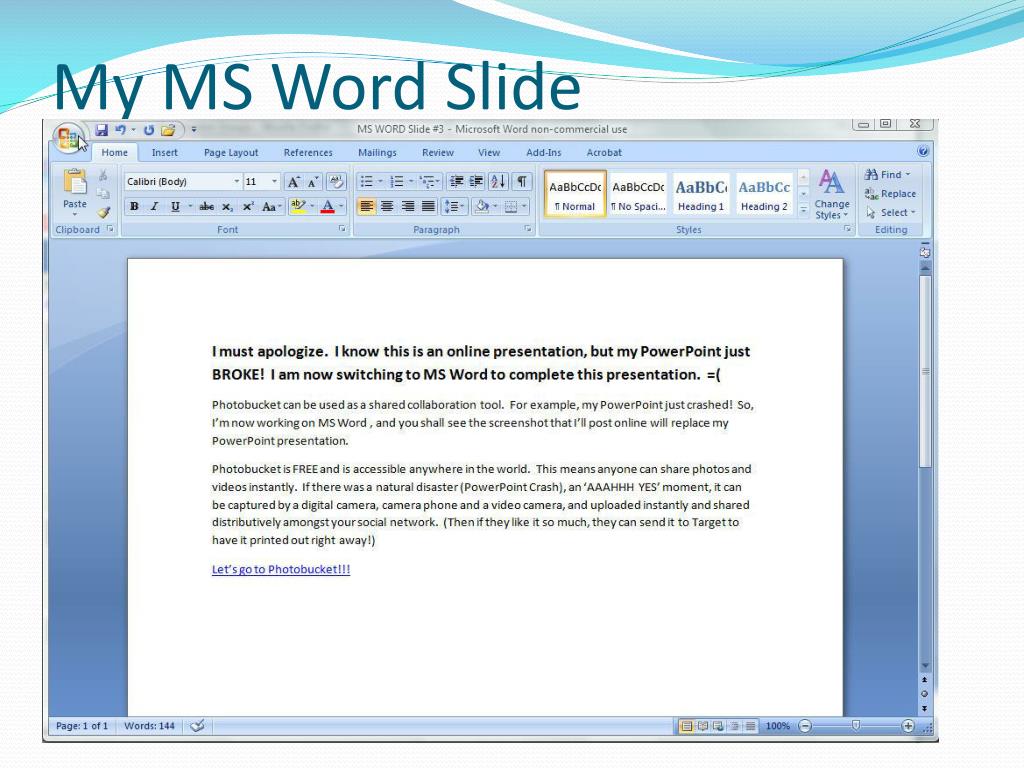Apply the Heading 2 style
This screenshot has height=768, width=1024.
tap(764, 195)
